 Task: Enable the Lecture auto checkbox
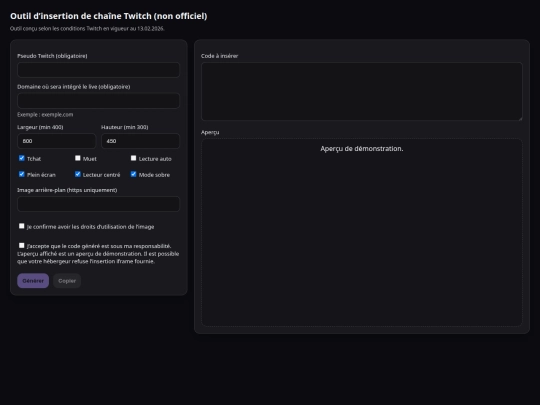(133, 158)
